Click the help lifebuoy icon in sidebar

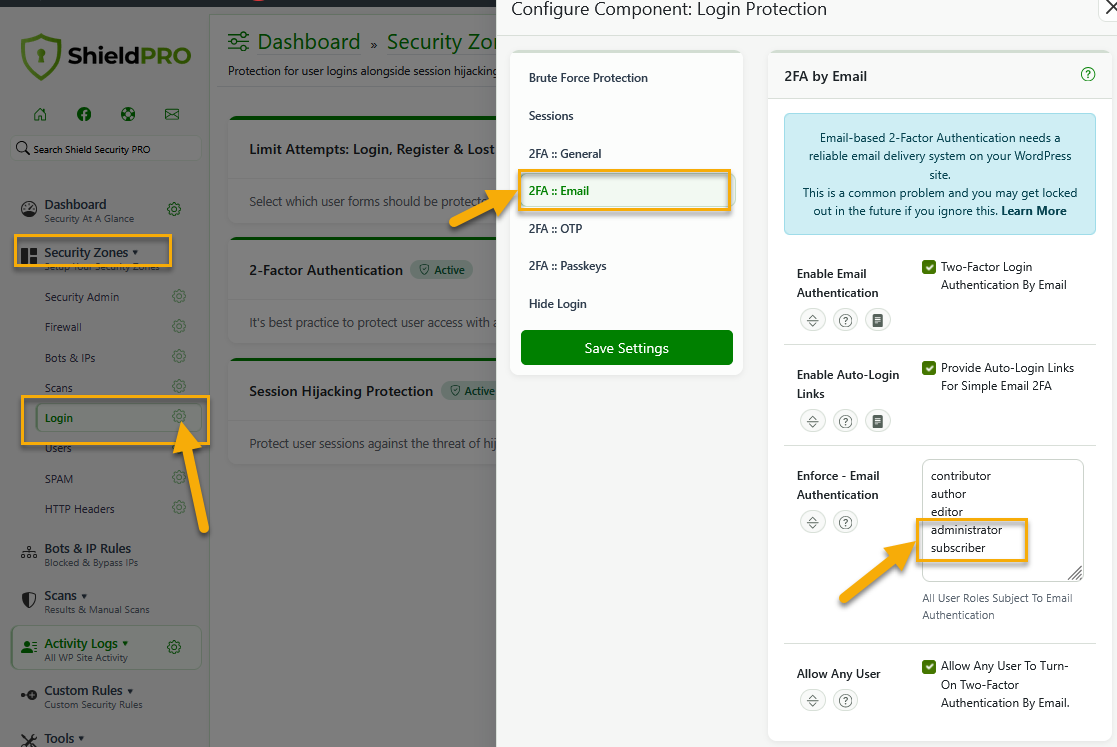click(x=128, y=114)
